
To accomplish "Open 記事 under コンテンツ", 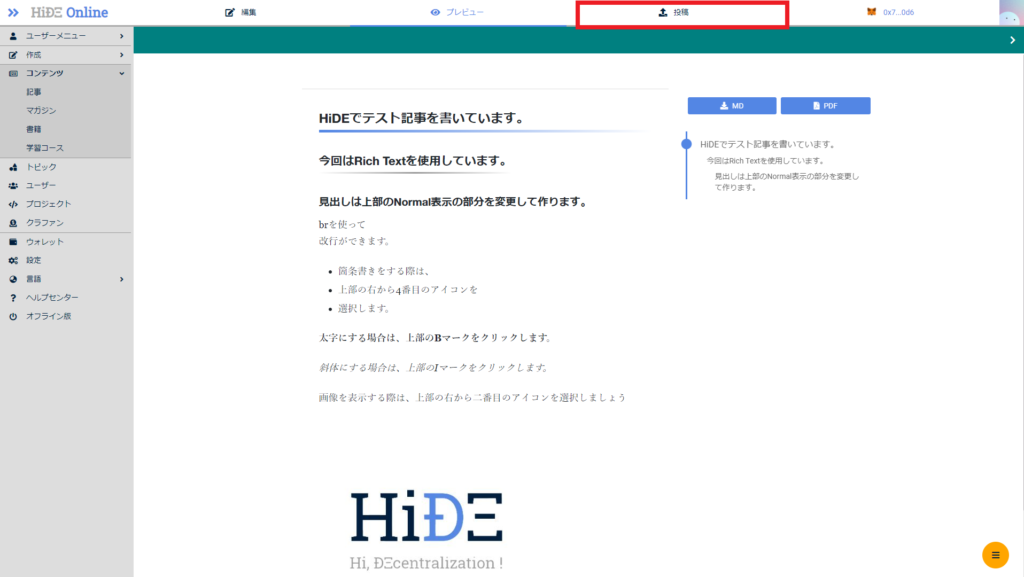I will pos(34,92).
